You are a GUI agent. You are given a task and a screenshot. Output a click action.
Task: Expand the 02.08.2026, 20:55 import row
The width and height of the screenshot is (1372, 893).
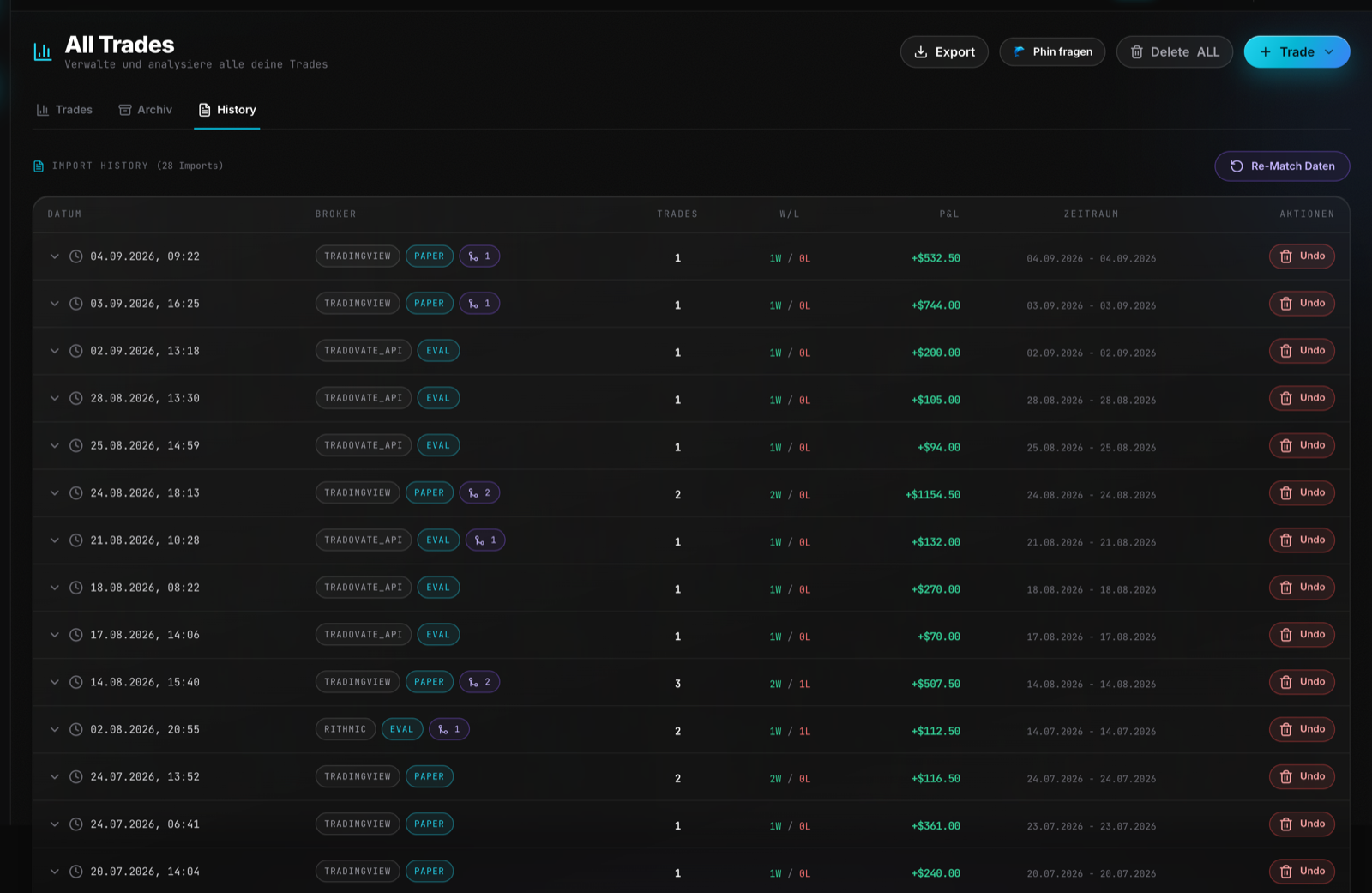coord(55,729)
